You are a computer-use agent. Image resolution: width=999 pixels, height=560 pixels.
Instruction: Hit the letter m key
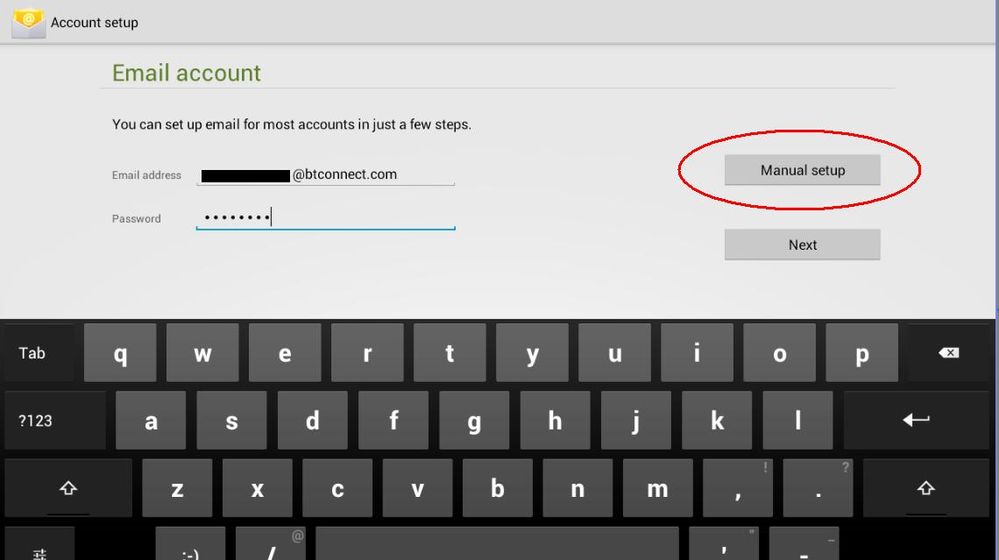(657, 488)
